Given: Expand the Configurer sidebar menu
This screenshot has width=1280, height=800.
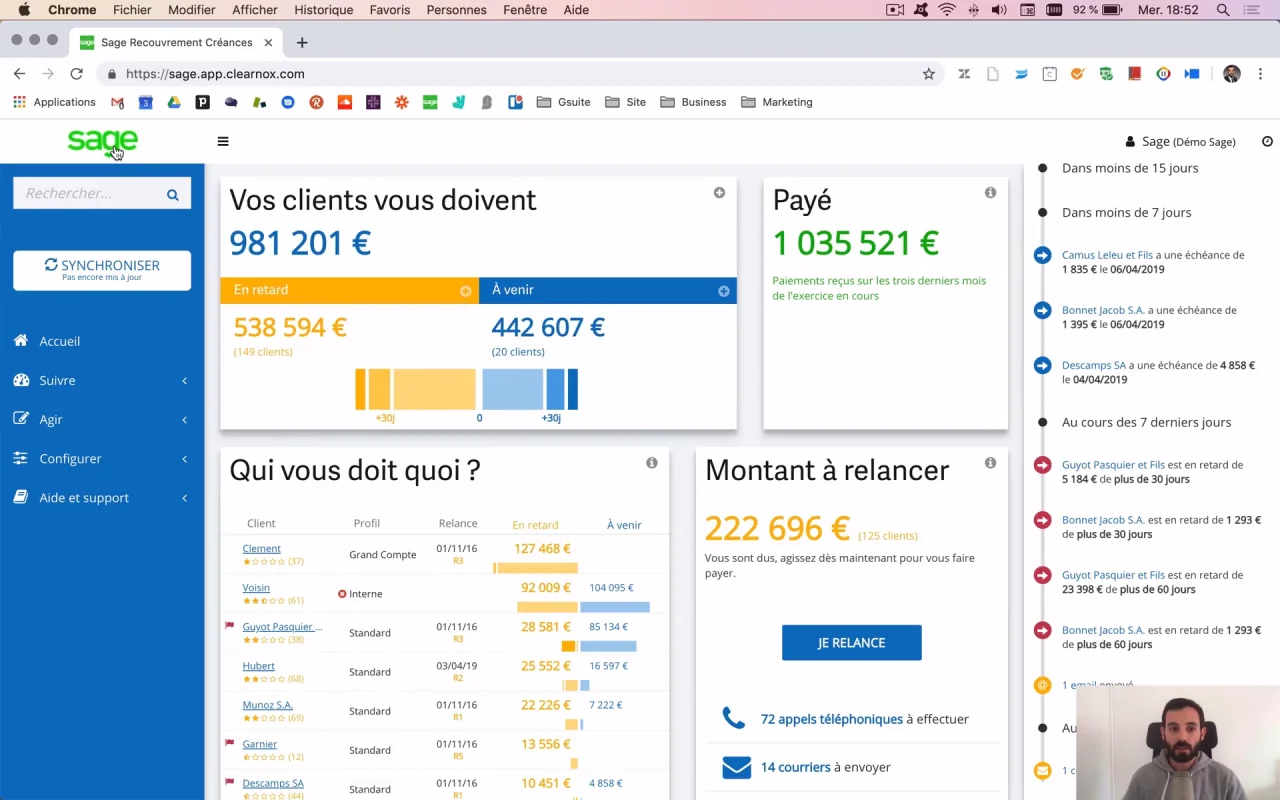Looking at the screenshot, I should click(x=102, y=458).
